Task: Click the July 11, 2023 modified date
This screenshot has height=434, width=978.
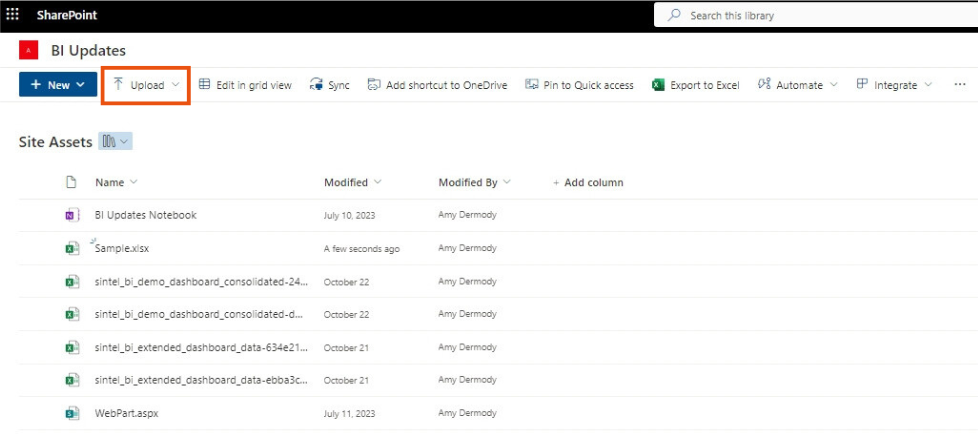Action: click(x=349, y=413)
